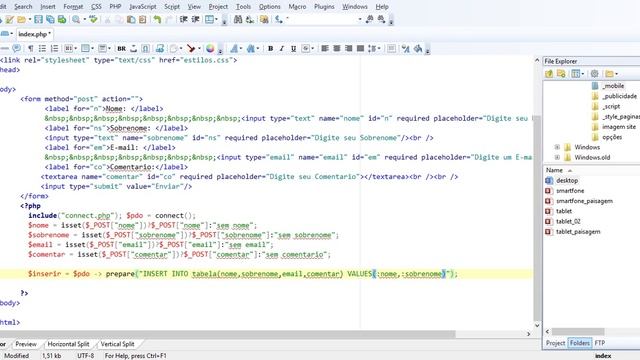Screen dimensions: 640x360
Task: Open the color picker wheel
Action: [210, 49]
